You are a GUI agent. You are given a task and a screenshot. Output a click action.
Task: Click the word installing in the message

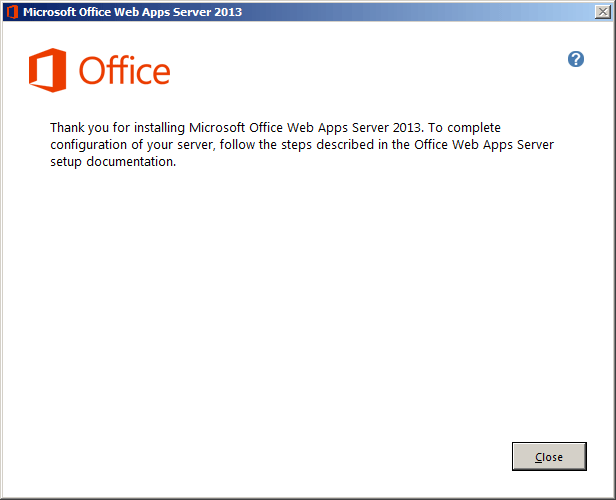(x=160, y=128)
